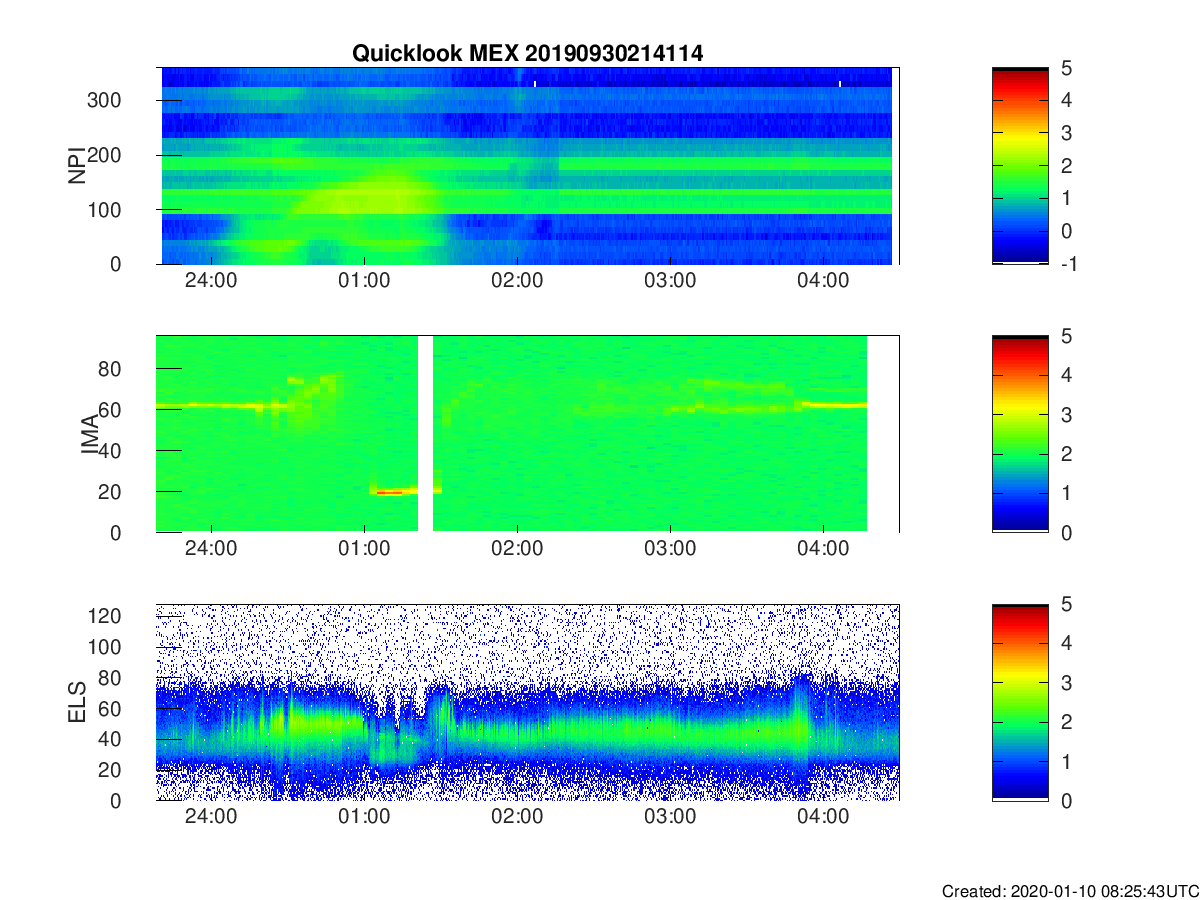Image resolution: width=1200 pixels, height=900 pixels.
Task: Click the '02:00' tick under the ELS plot
Action: click(x=517, y=817)
